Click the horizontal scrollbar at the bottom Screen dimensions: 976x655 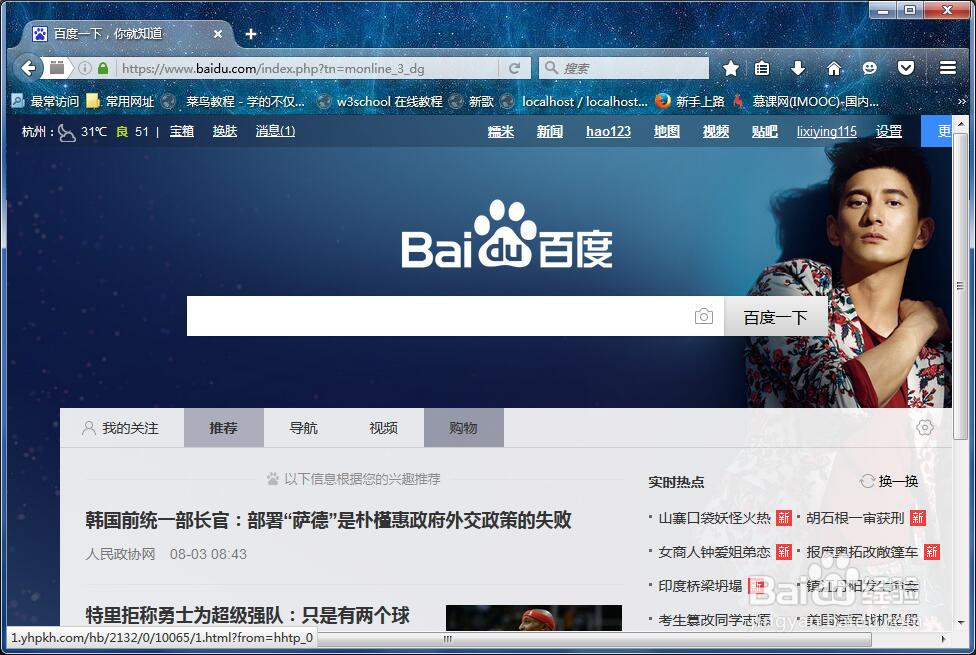(x=594, y=639)
